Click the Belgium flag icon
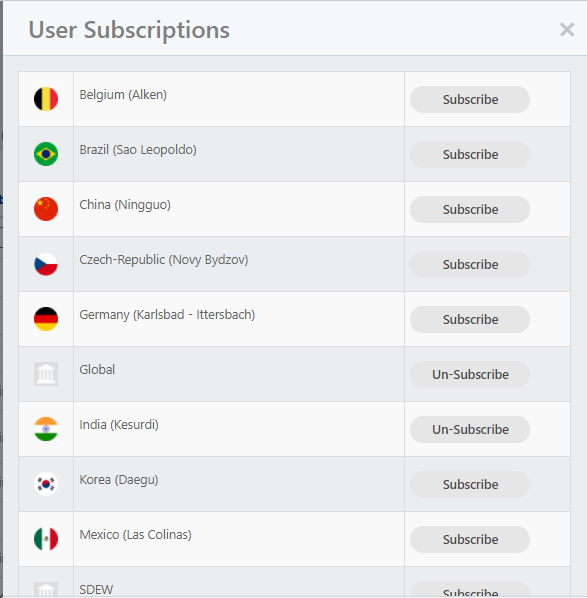 (46, 99)
